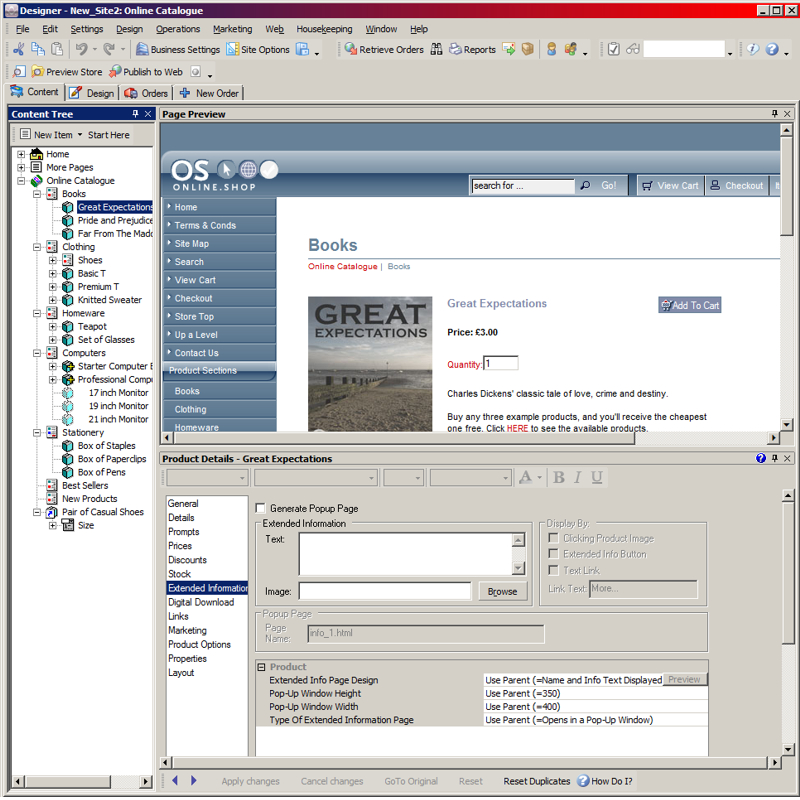This screenshot has width=800, height=800.
Task: Click Start Here in Content Tree
Action: click(x=108, y=135)
